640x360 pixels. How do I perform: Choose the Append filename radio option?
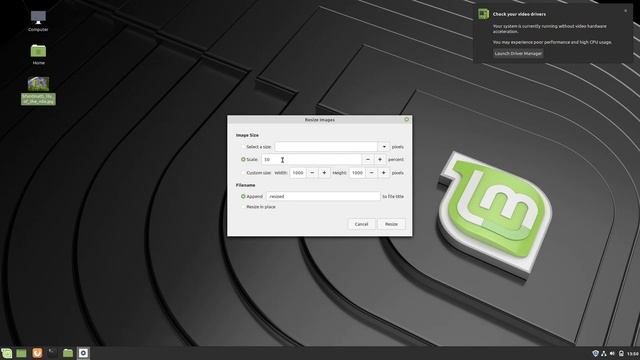pyautogui.click(x=243, y=196)
